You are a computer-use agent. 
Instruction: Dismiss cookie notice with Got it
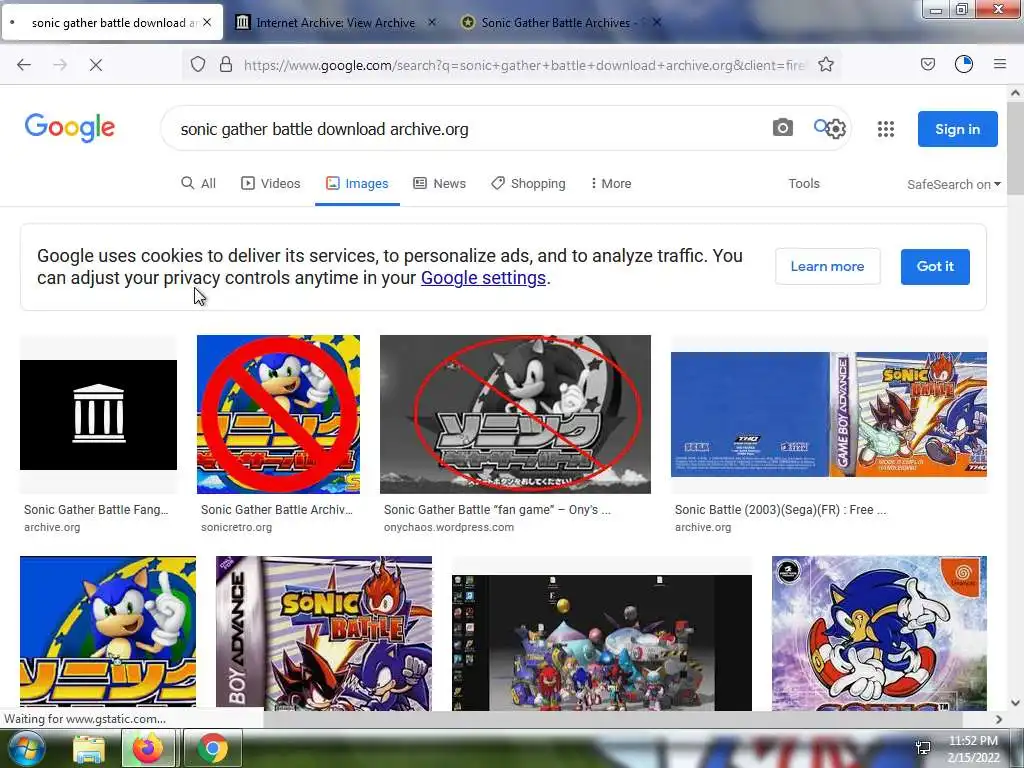(x=935, y=266)
